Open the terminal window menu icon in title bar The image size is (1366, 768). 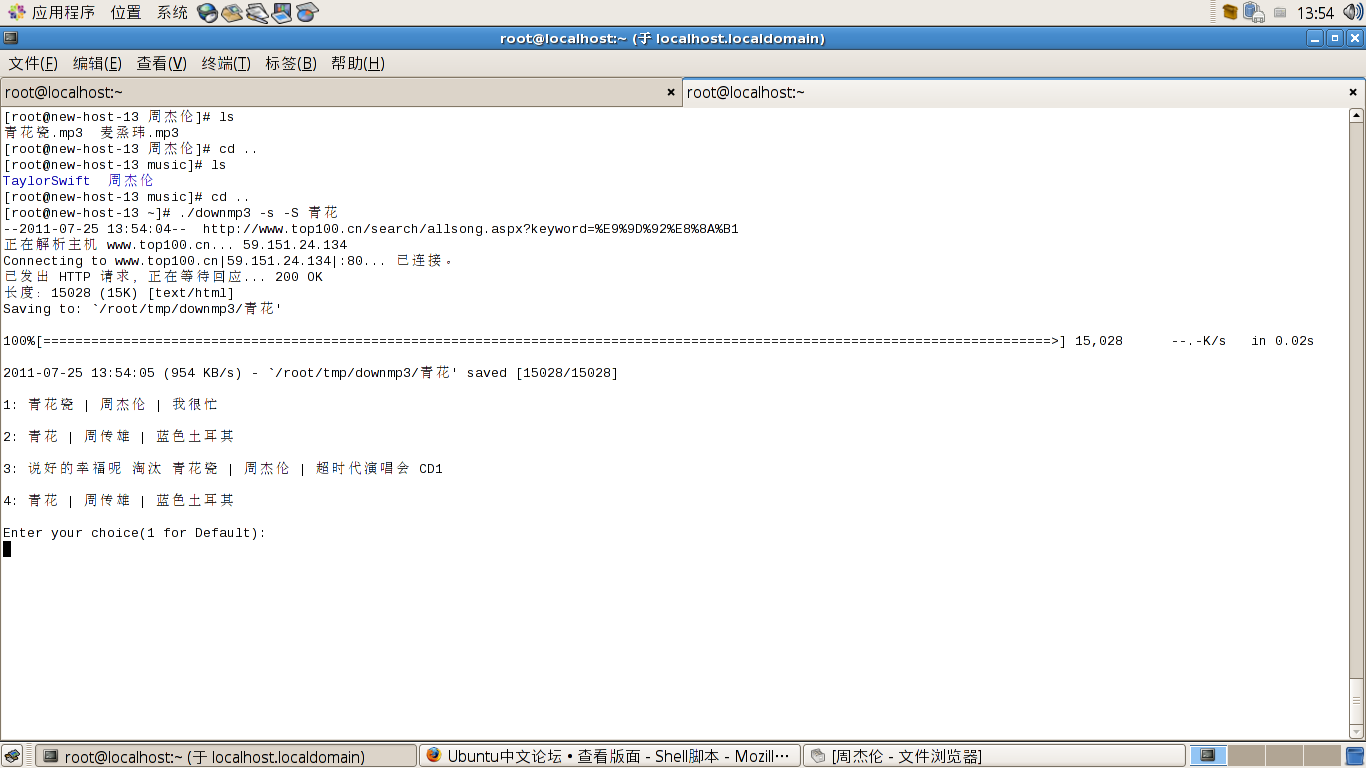[x=10, y=38]
